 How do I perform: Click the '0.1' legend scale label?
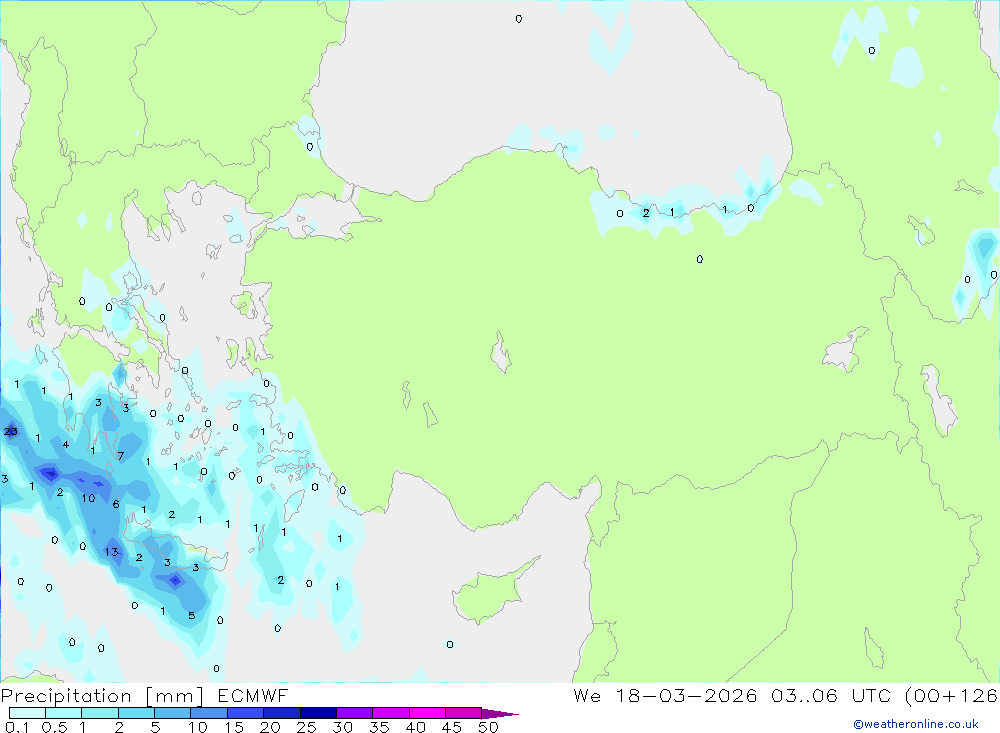(17, 727)
